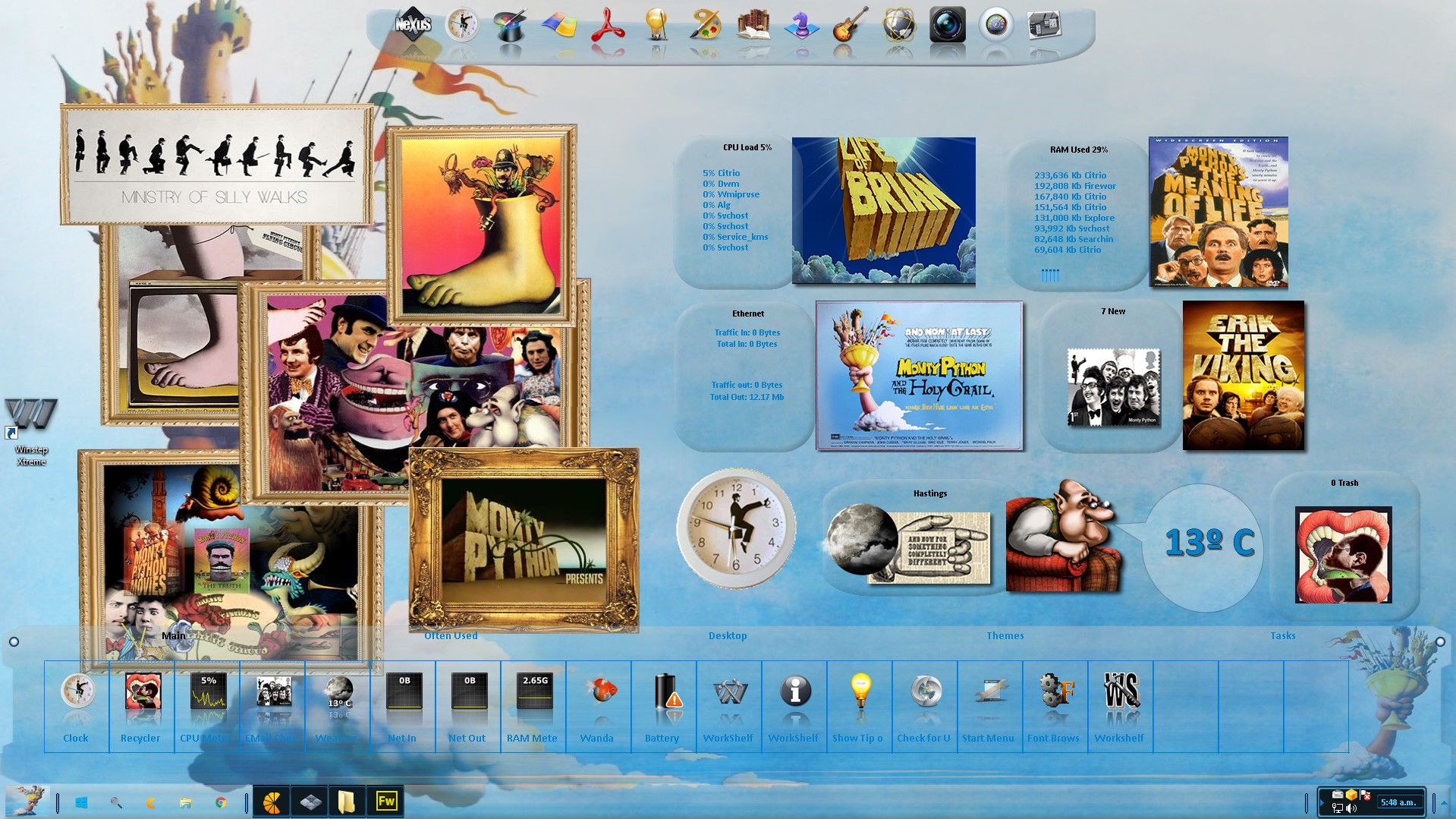Click the paint palette icon in dock

click(705, 25)
